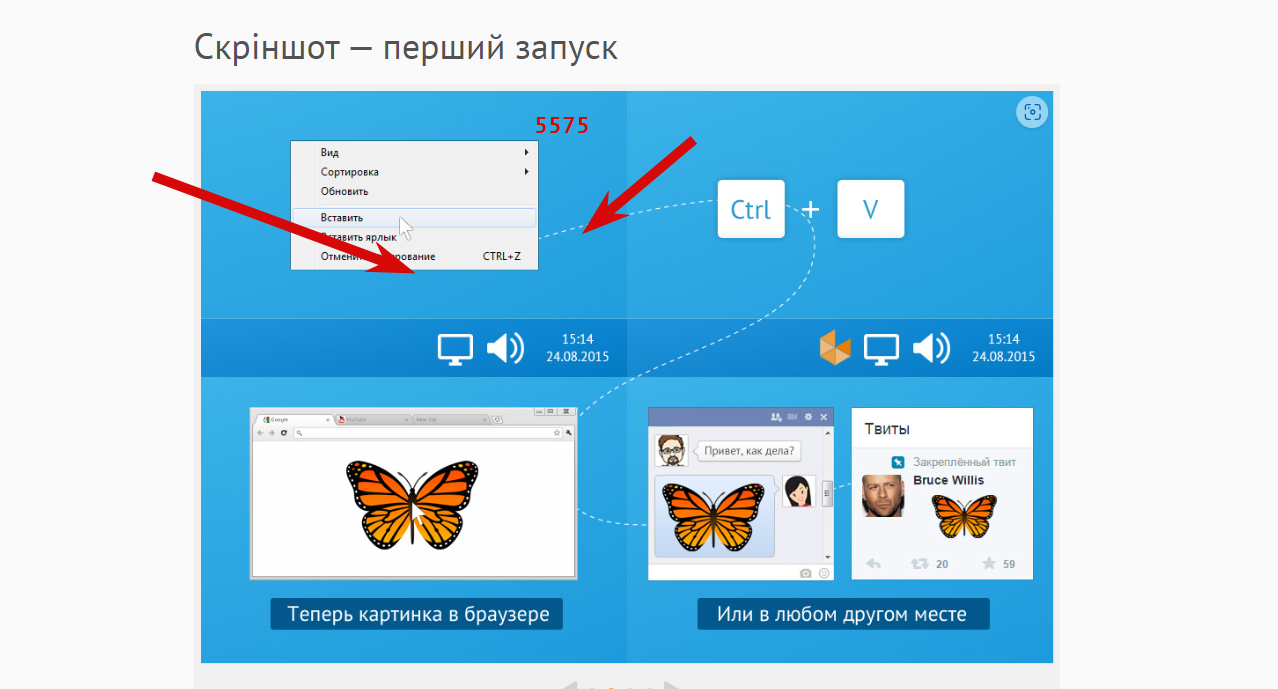Click into the browser address bar
The height and width of the screenshot is (689, 1278).
[x=428, y=433]
